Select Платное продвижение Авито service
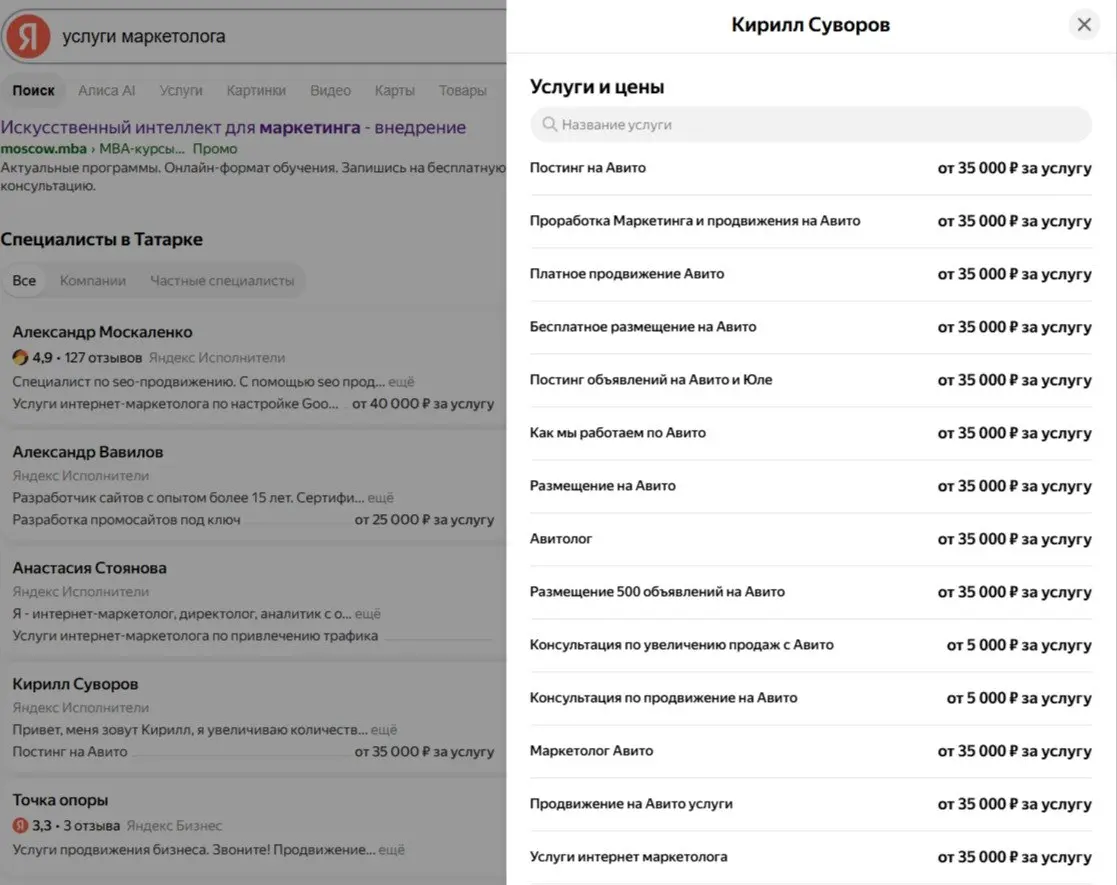Viewport: 1117px width, 885px height. point(811,274)
